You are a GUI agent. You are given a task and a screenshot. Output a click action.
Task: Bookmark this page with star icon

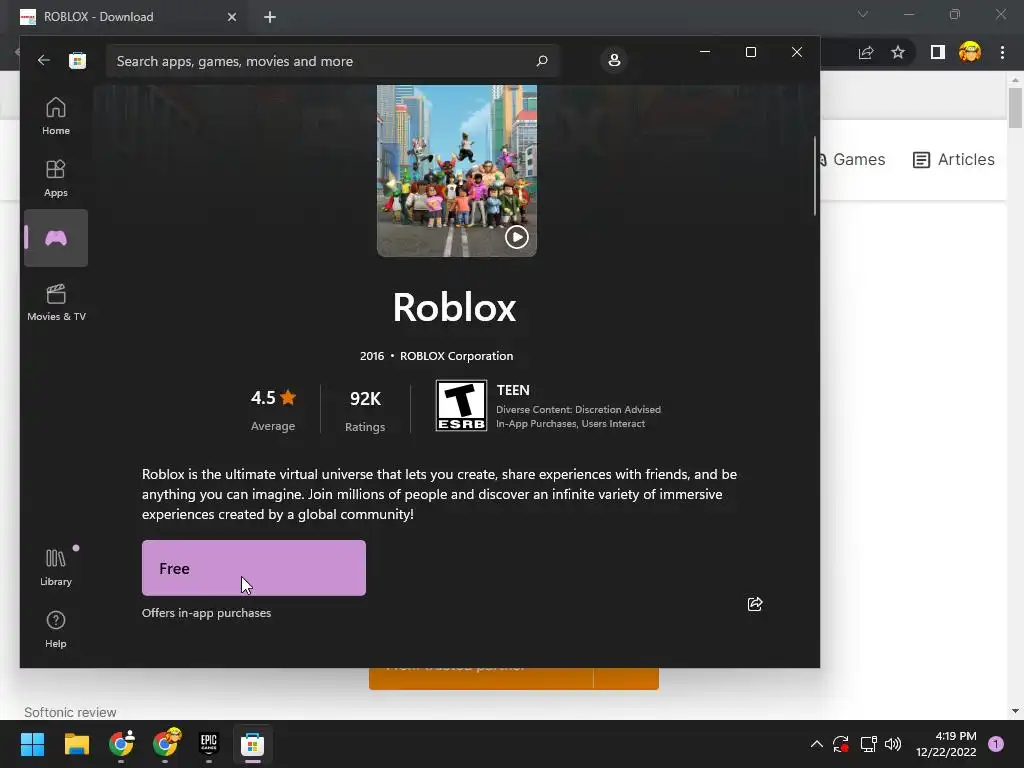point(898,52)
